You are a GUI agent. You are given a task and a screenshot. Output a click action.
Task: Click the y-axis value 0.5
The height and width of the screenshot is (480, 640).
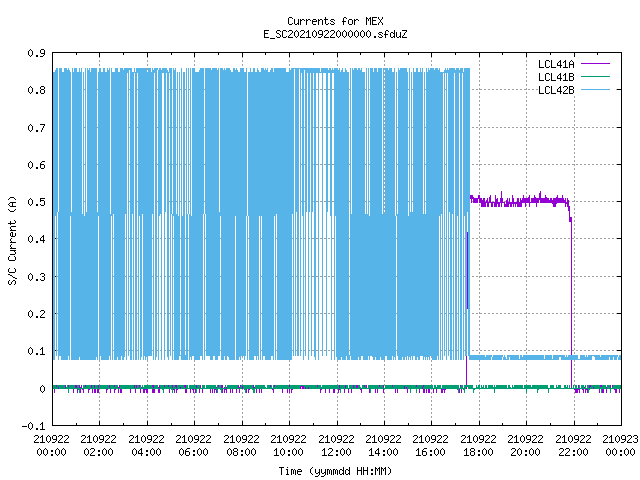(x=36, y=202)
